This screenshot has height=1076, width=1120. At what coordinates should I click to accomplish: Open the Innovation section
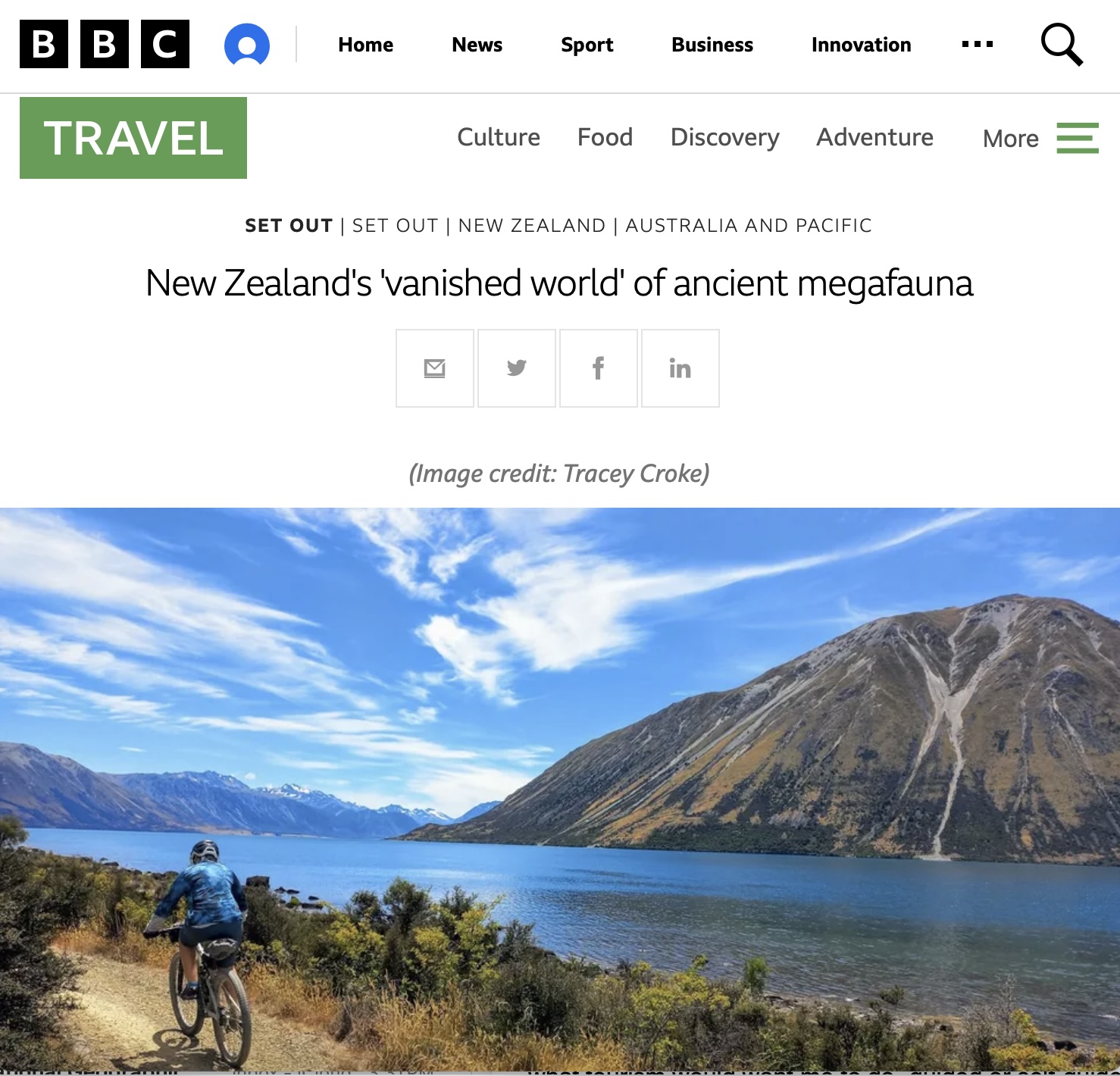coord(862,45)
